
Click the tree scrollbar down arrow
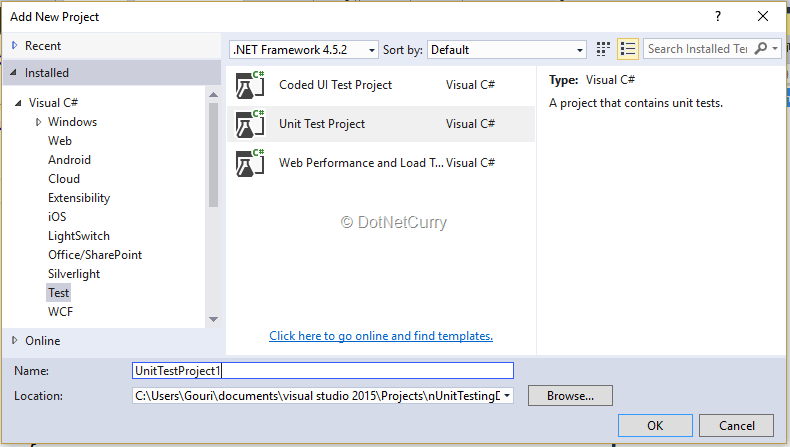point(214,320)
